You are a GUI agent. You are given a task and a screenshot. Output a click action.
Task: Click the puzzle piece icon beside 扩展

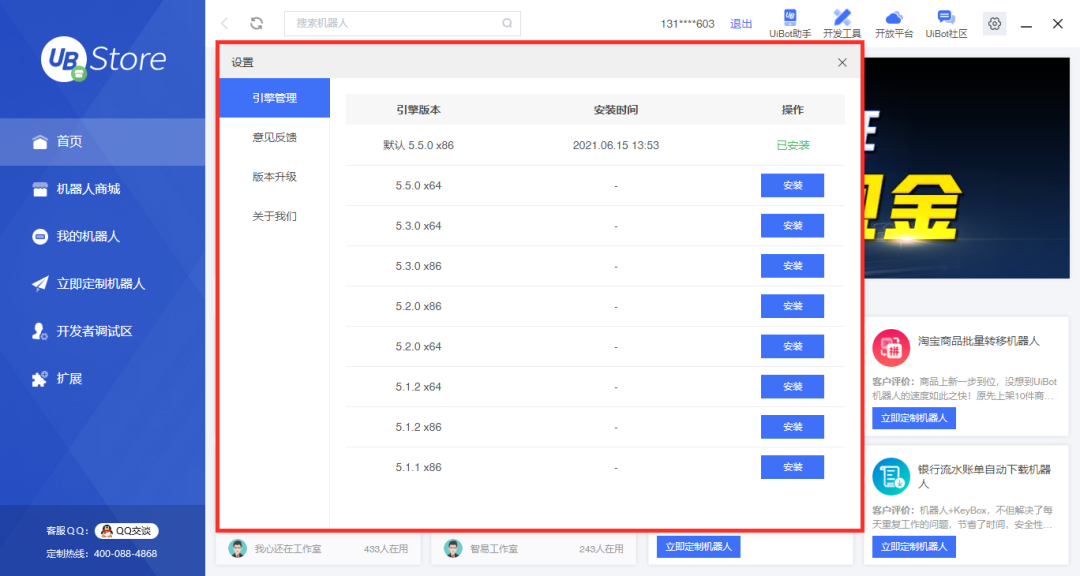(40, 379)
